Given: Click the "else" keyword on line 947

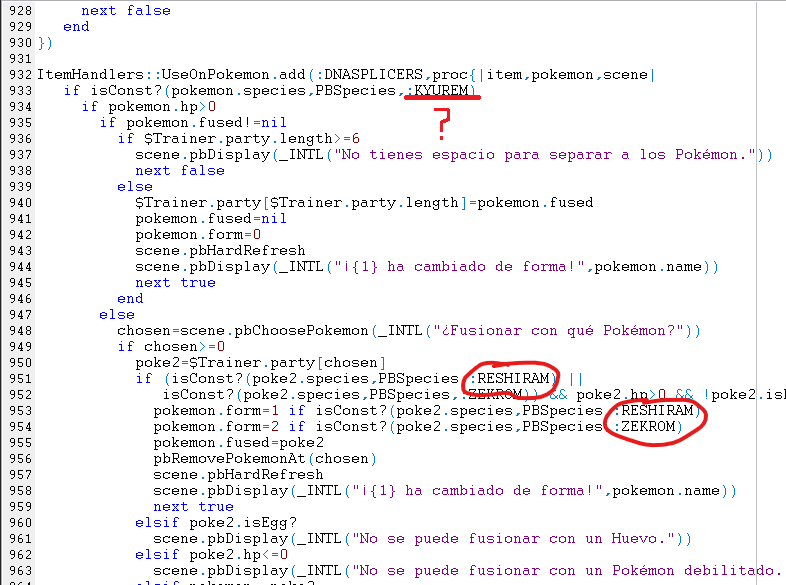Looking at the screenshot, I should pyautogui.click(x=116, y=315).
